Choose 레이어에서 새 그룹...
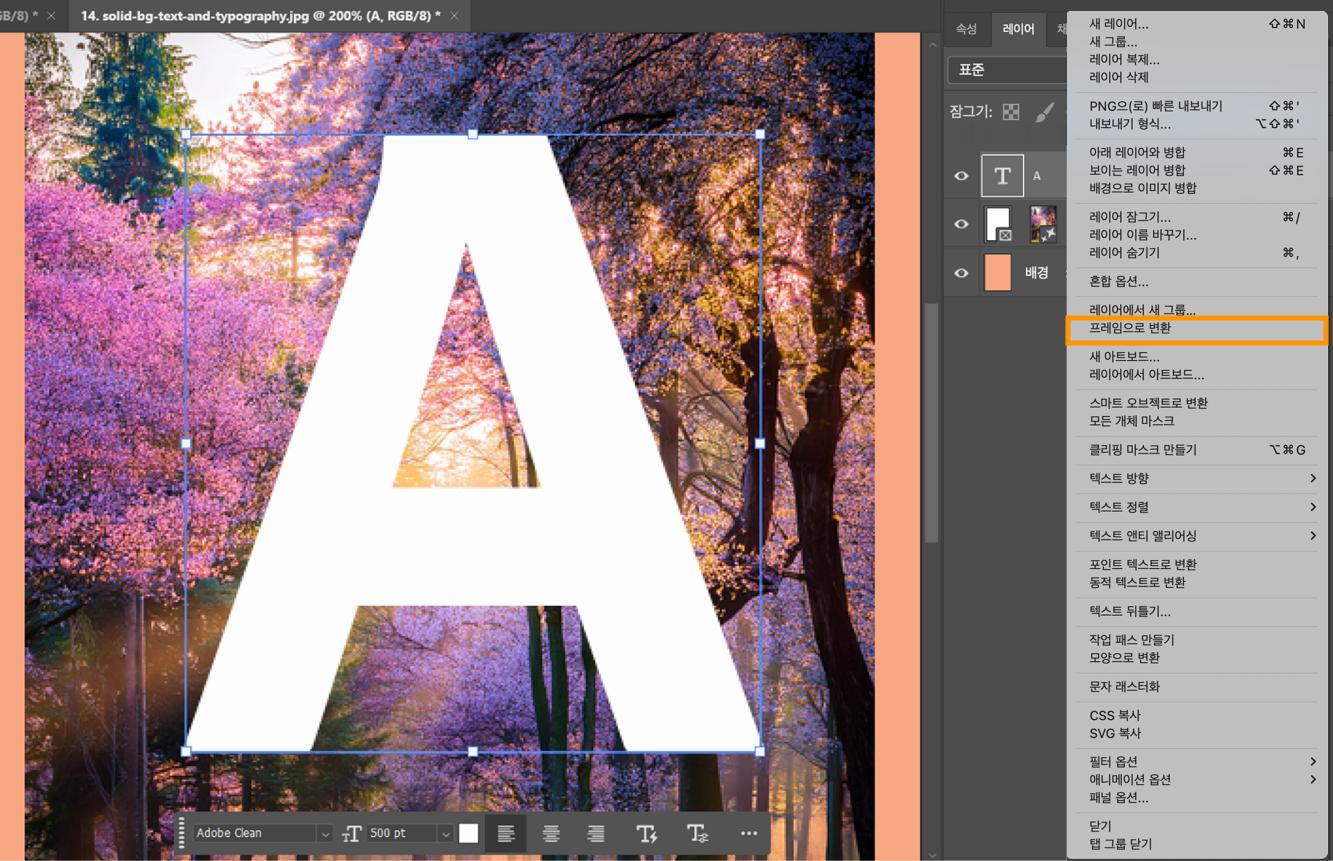The image size is (1333, 861). pyautogui.click(x=1198, y=310)
